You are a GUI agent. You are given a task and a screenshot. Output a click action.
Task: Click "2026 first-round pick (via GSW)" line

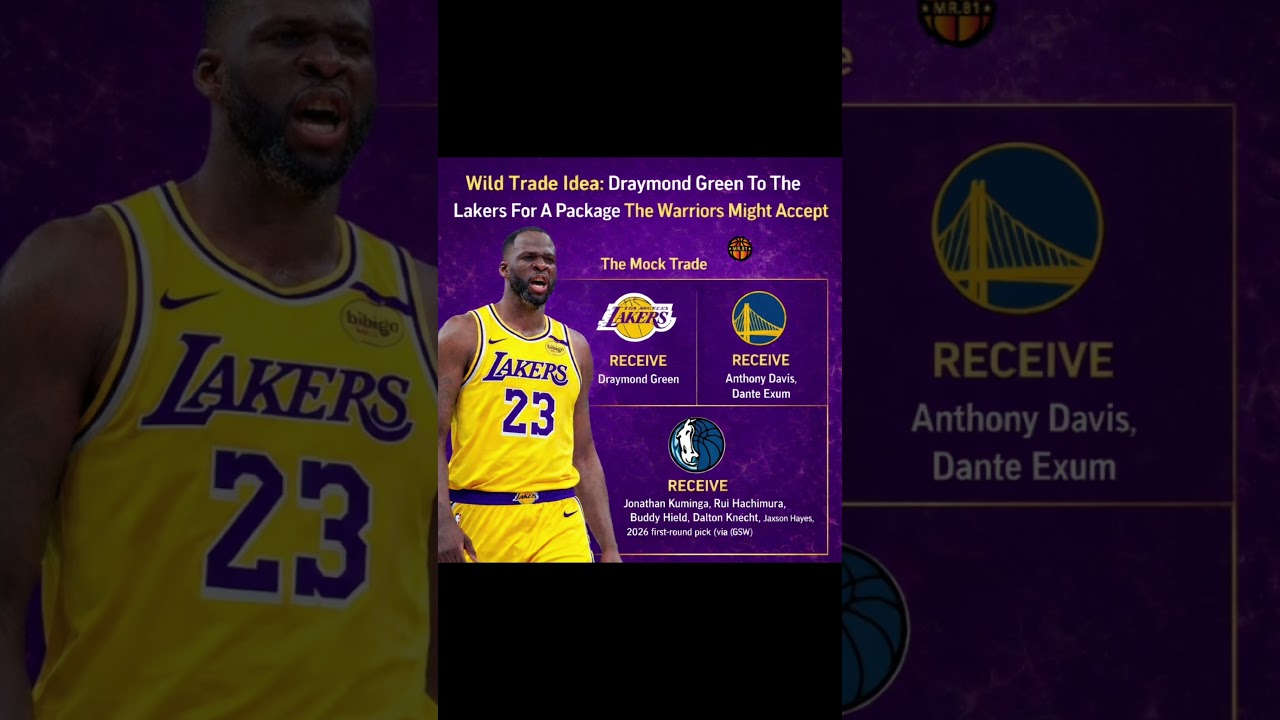690,532
